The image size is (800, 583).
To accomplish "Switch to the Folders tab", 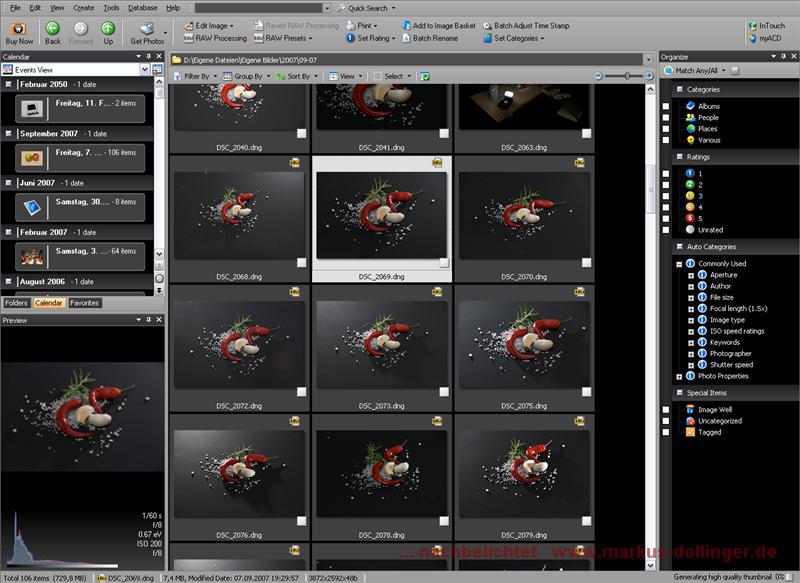I will (x=17, y=302).
